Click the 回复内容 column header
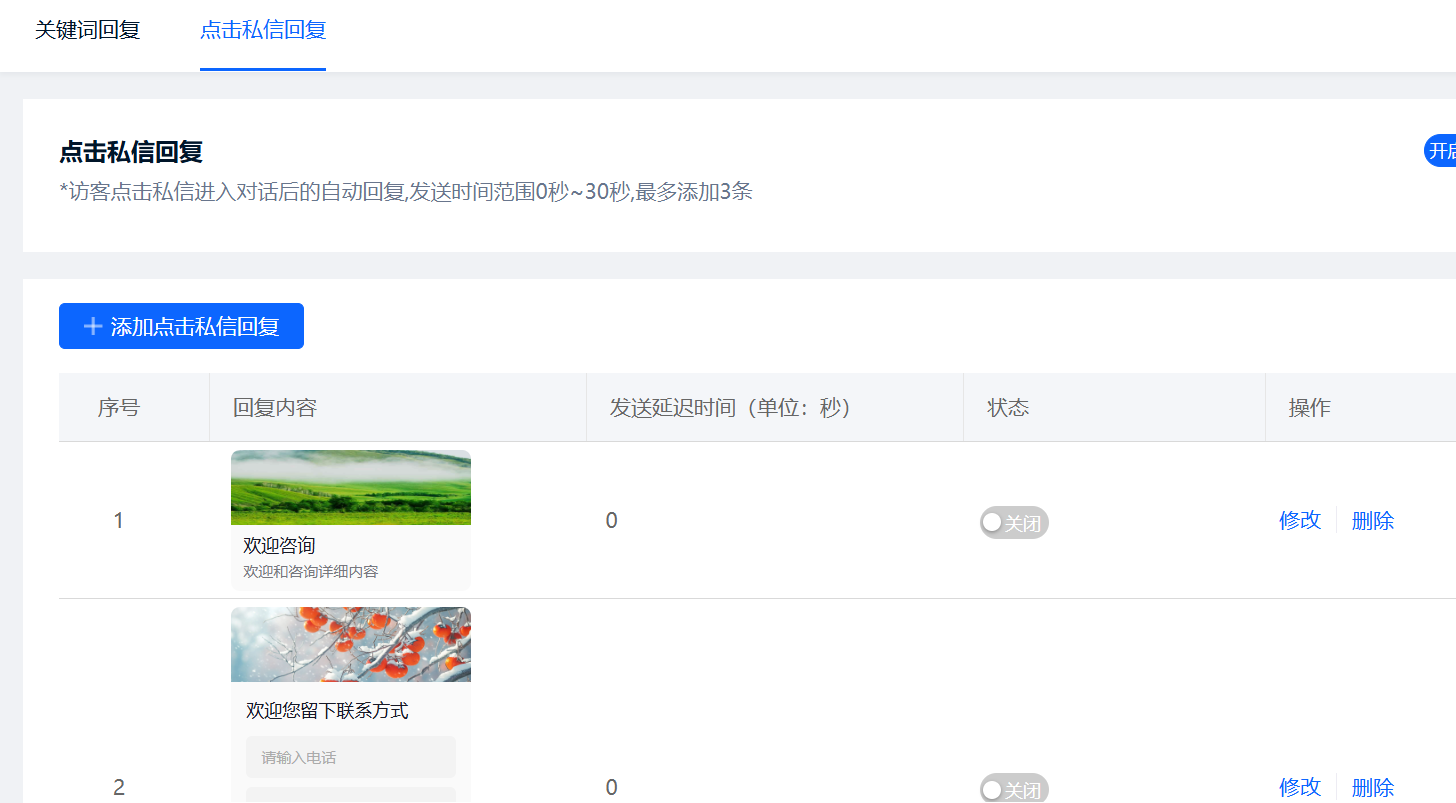The width and height of the screenshot is (1456, 803). point(275,408)
